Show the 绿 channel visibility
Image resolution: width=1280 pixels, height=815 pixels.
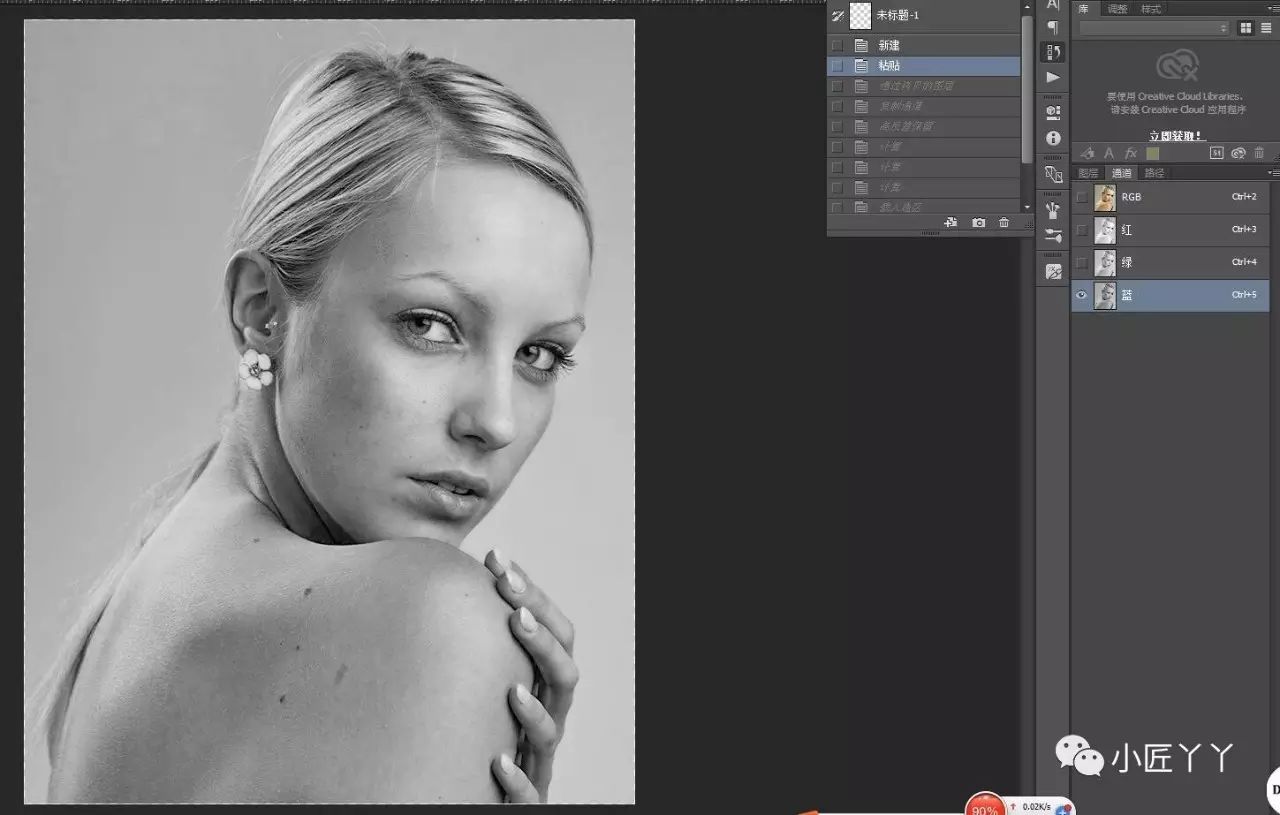click(x=1081, y=262)
